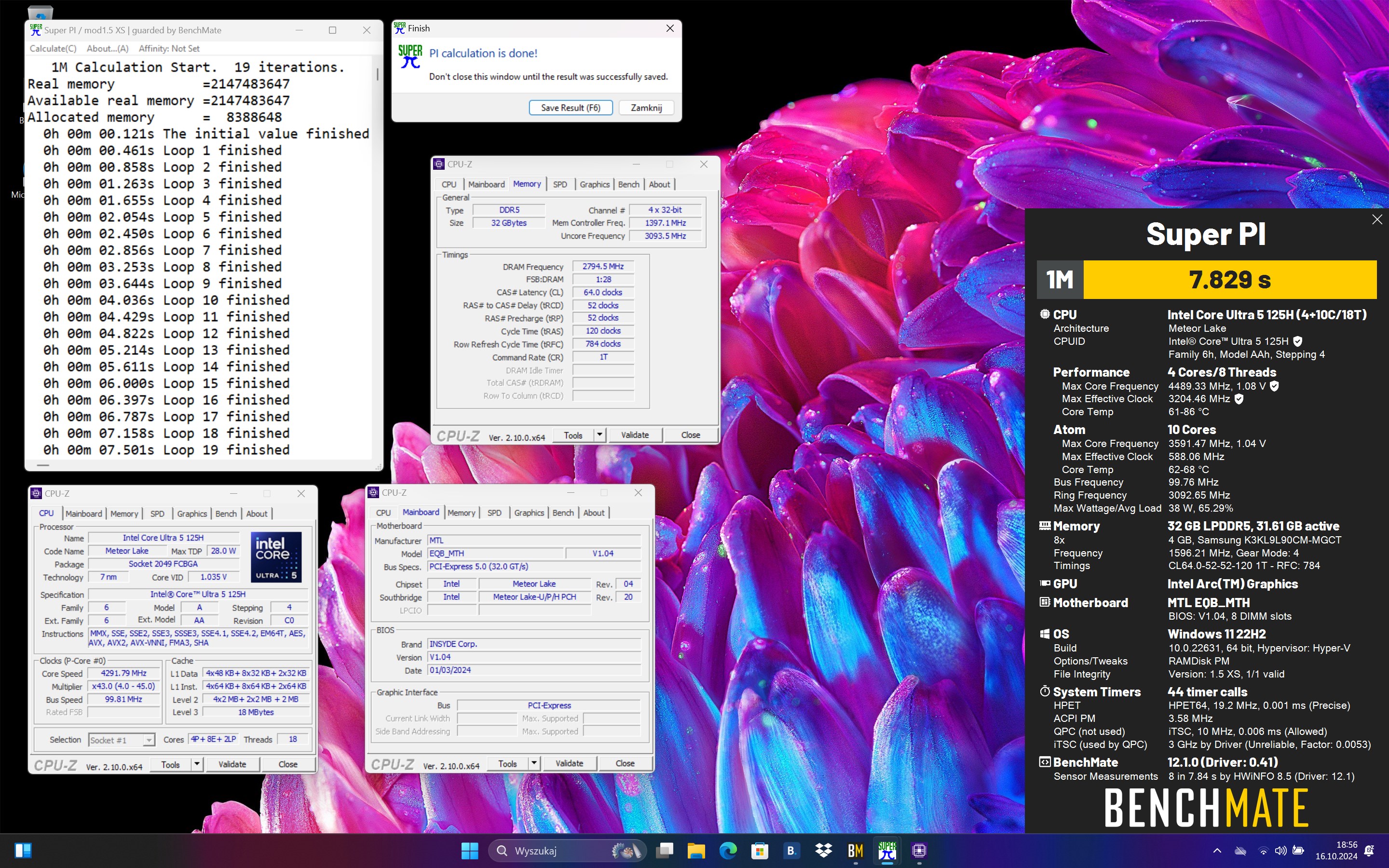
Task: Open the Socket #1 selection dropdown
Action: (x=121, y=740)
